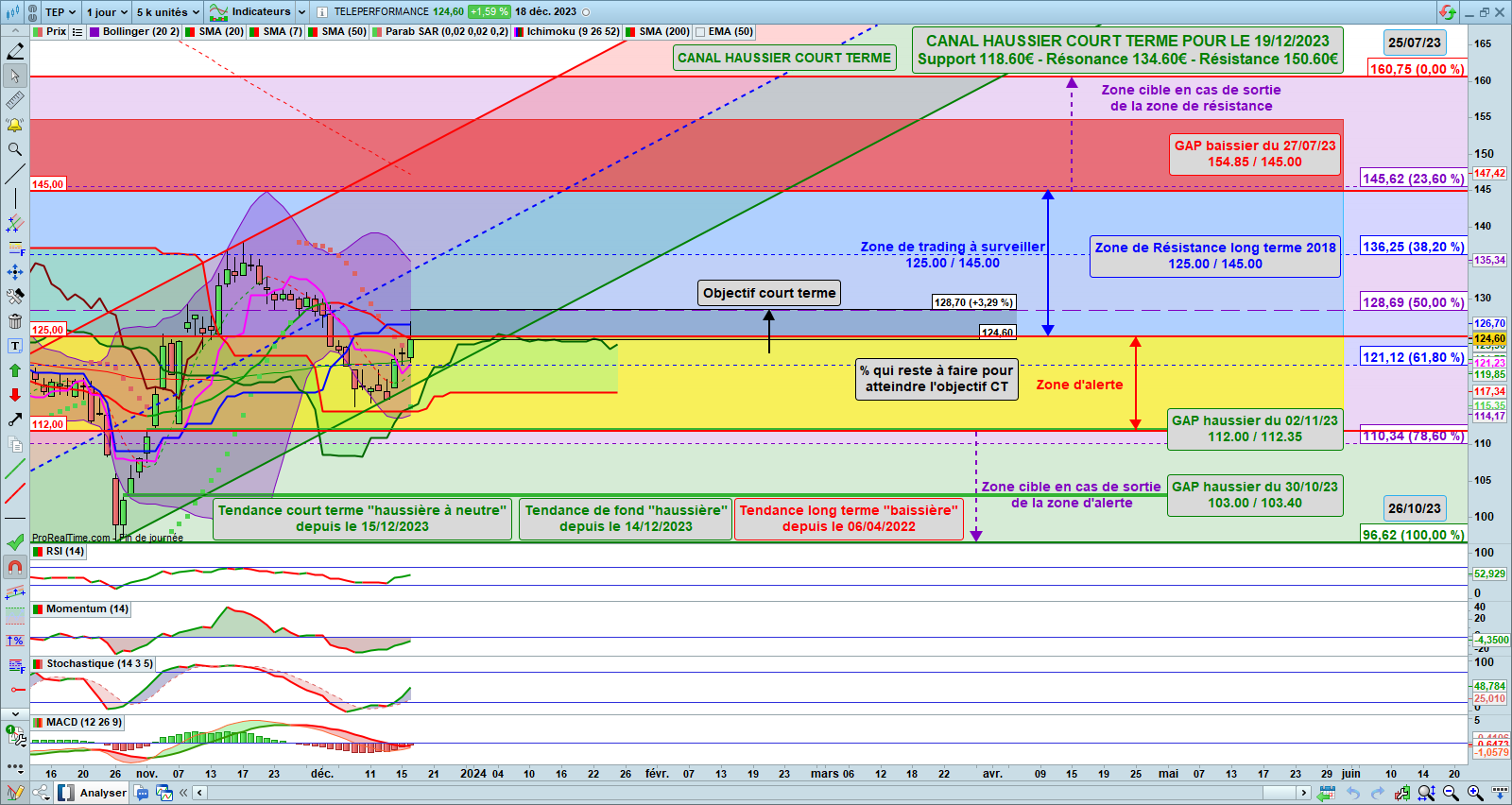Click the SMA (50) indicator label
1512x805 pixels.
point(337,32)
